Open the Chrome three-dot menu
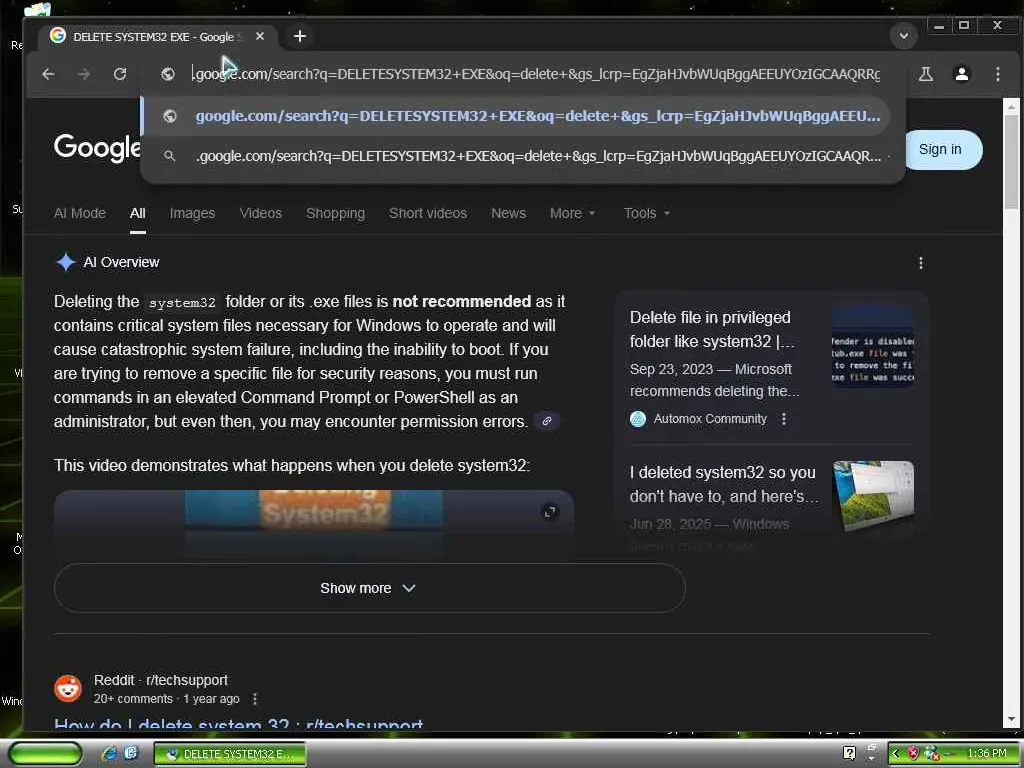 tap(997, 74)
